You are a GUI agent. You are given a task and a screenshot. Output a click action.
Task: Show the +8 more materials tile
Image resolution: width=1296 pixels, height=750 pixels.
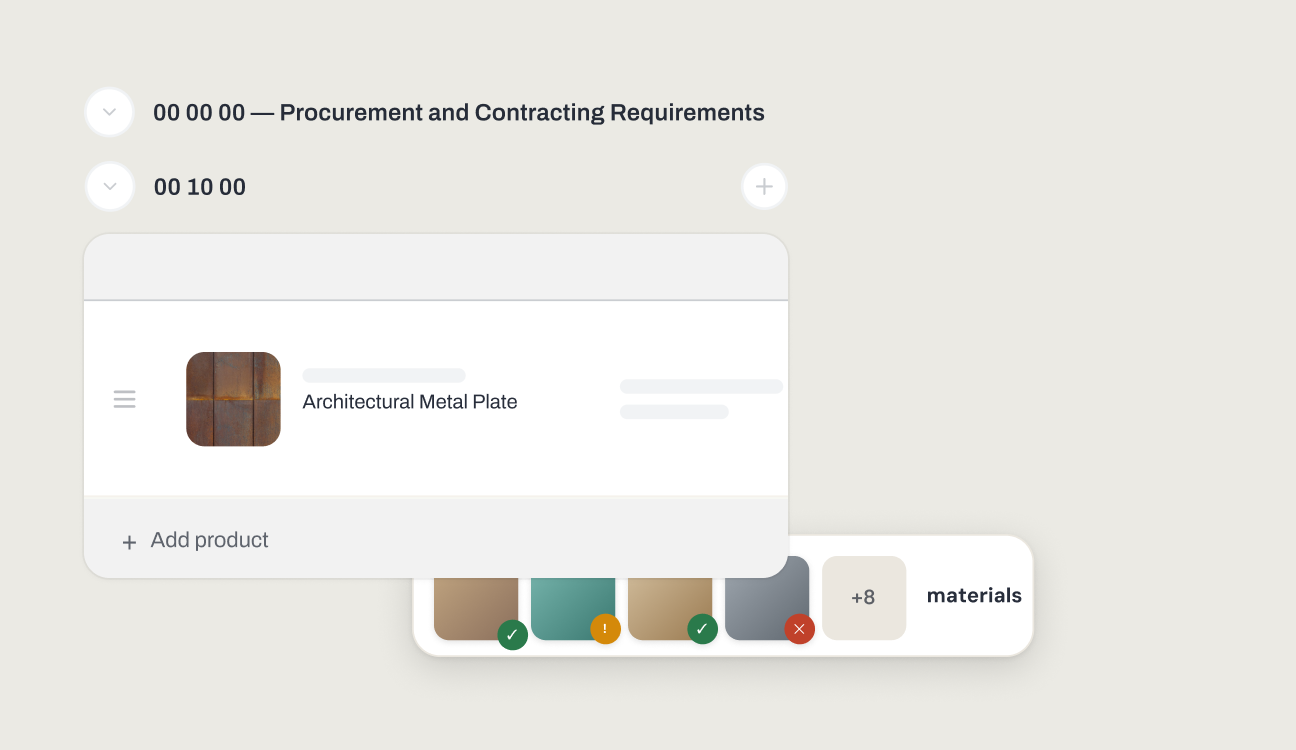[864, 598]
